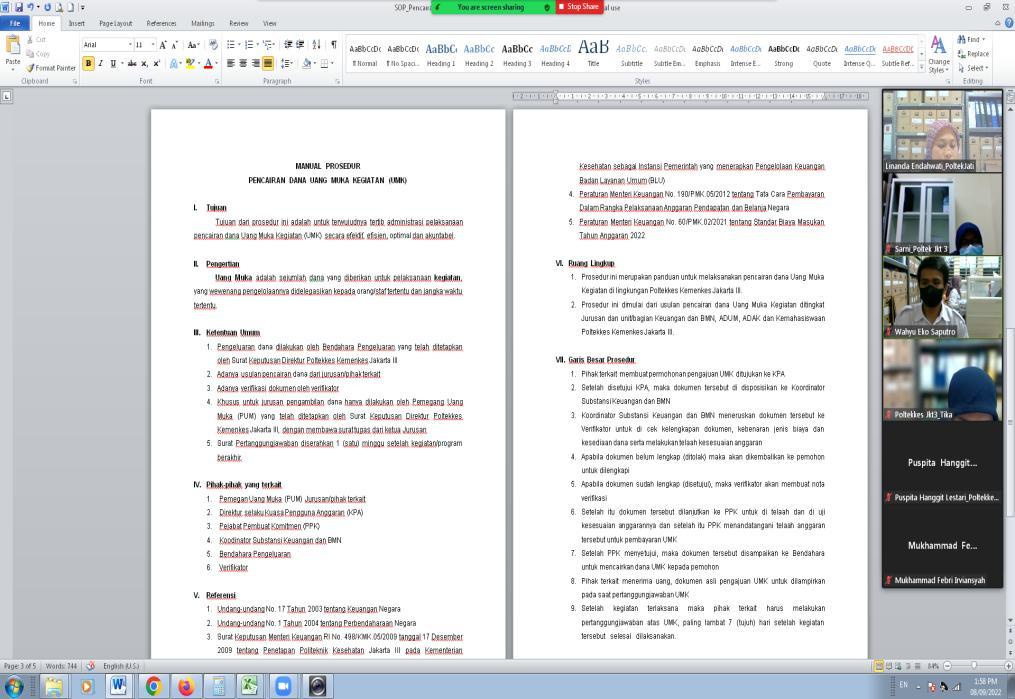Expand the Change Styles dropdown
The height and width of the screenshot is (699, 1015).
[x=938, y=54]
